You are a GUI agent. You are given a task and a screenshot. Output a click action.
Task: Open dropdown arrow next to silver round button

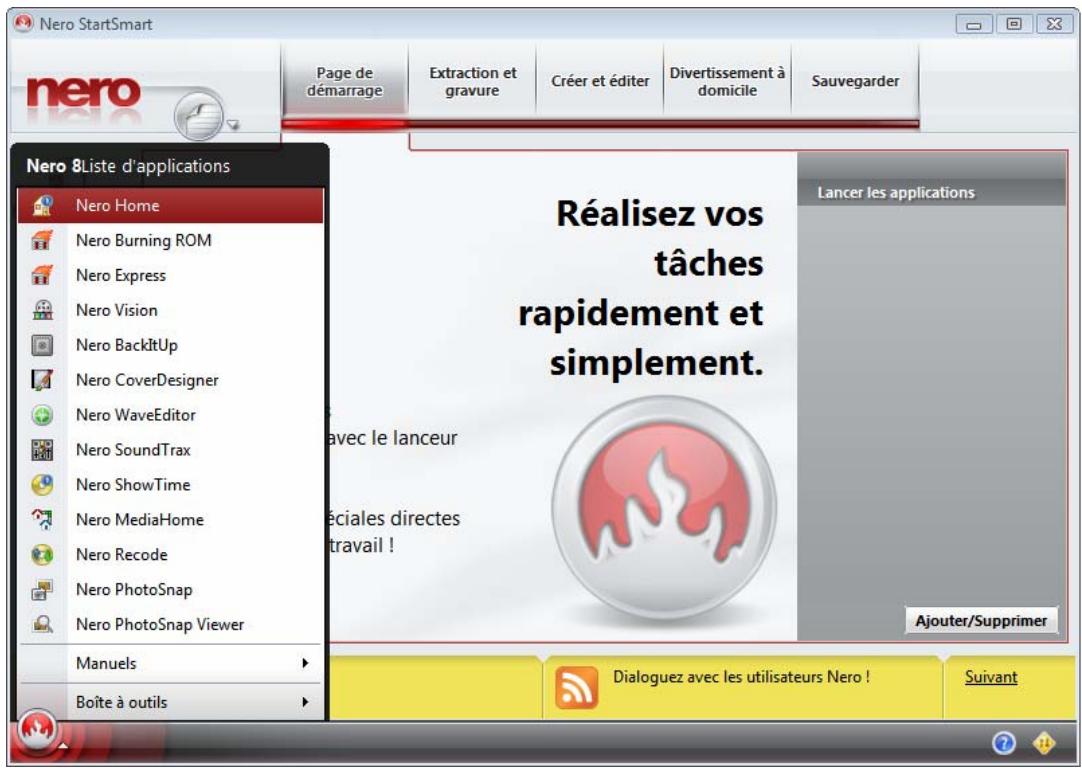click(233, 125)
